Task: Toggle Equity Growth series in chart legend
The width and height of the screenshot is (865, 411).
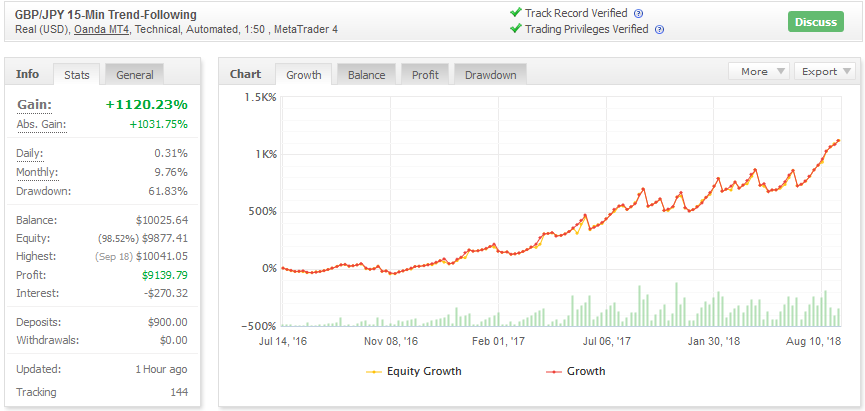Action: 414,371
